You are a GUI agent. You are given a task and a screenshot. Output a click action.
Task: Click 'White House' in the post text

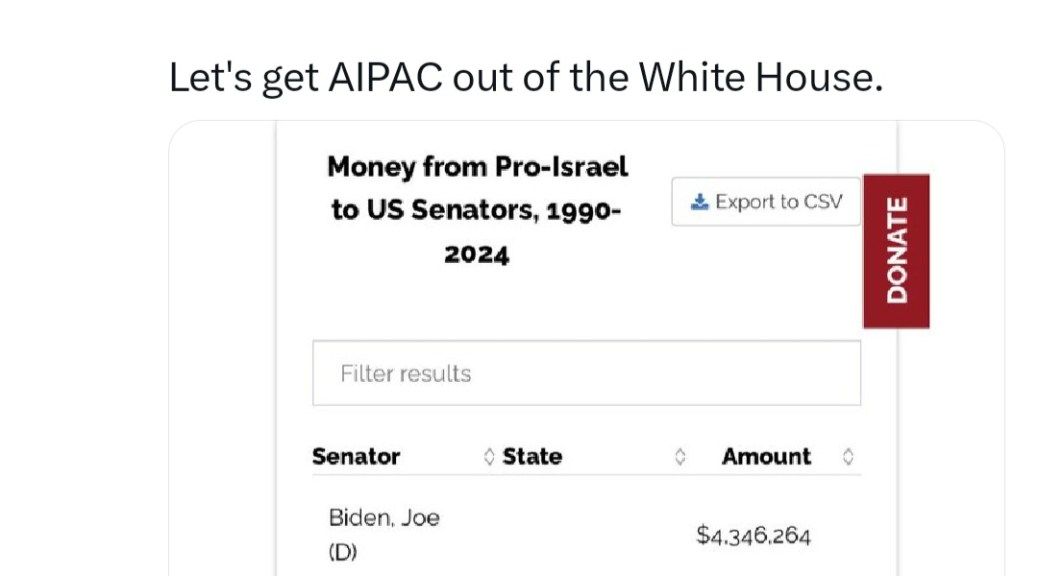760,77
